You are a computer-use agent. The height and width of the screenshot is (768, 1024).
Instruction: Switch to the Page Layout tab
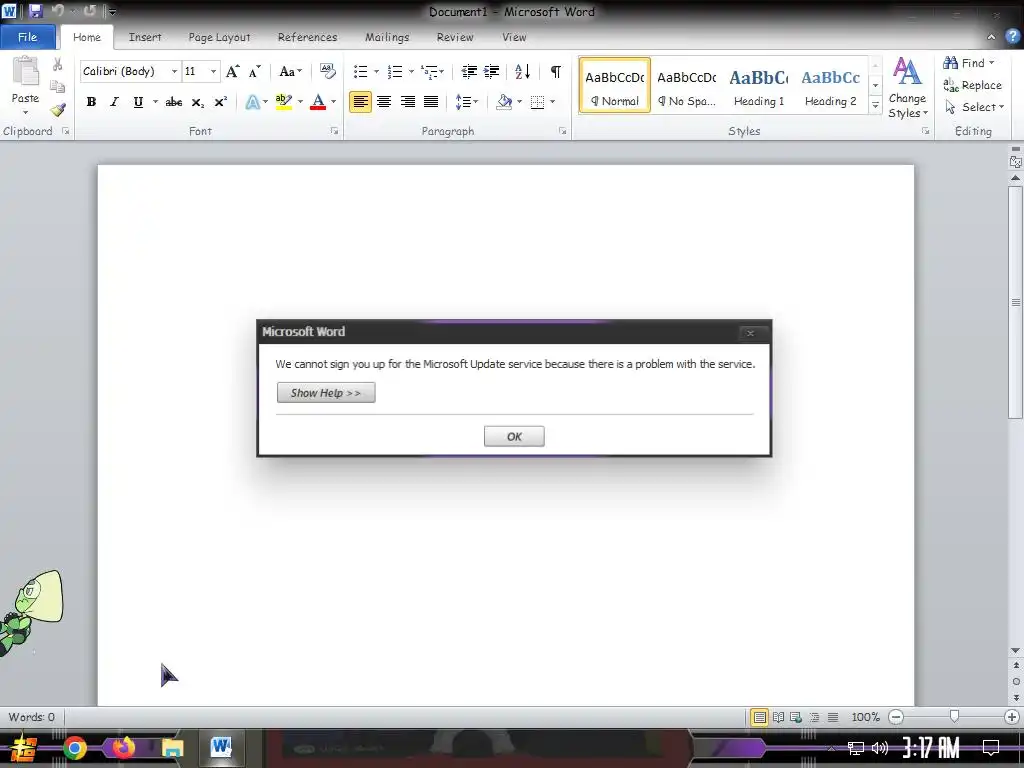pyautogui.click(x=219, y=37)
